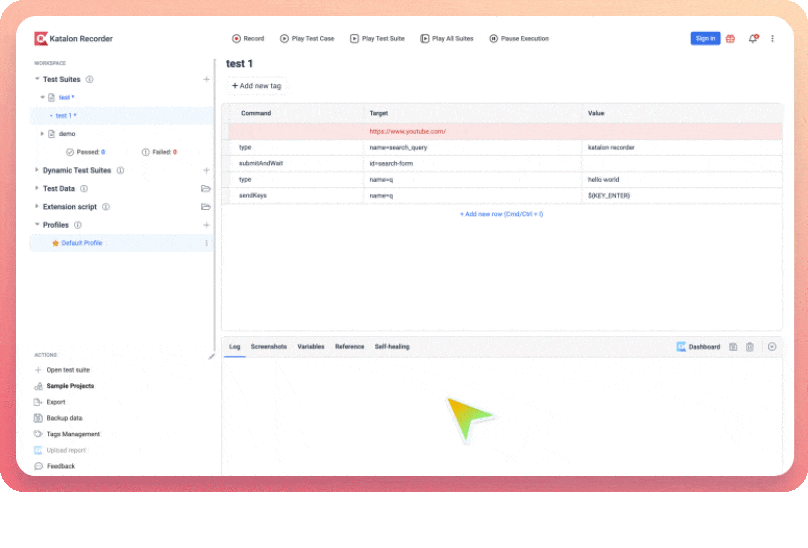
Task: Click Open test suite action
Action: click(62, 370)
